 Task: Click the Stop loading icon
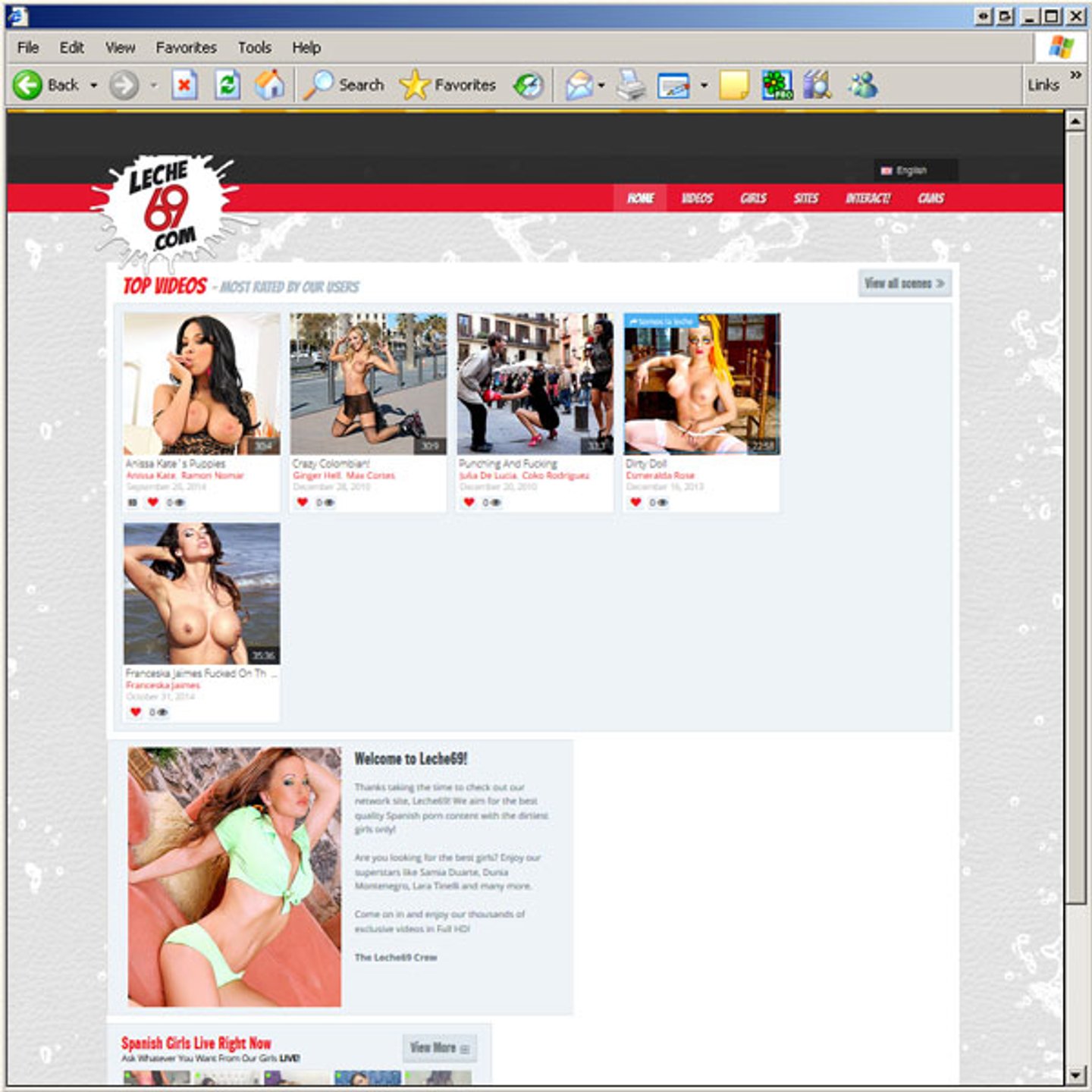184,85
